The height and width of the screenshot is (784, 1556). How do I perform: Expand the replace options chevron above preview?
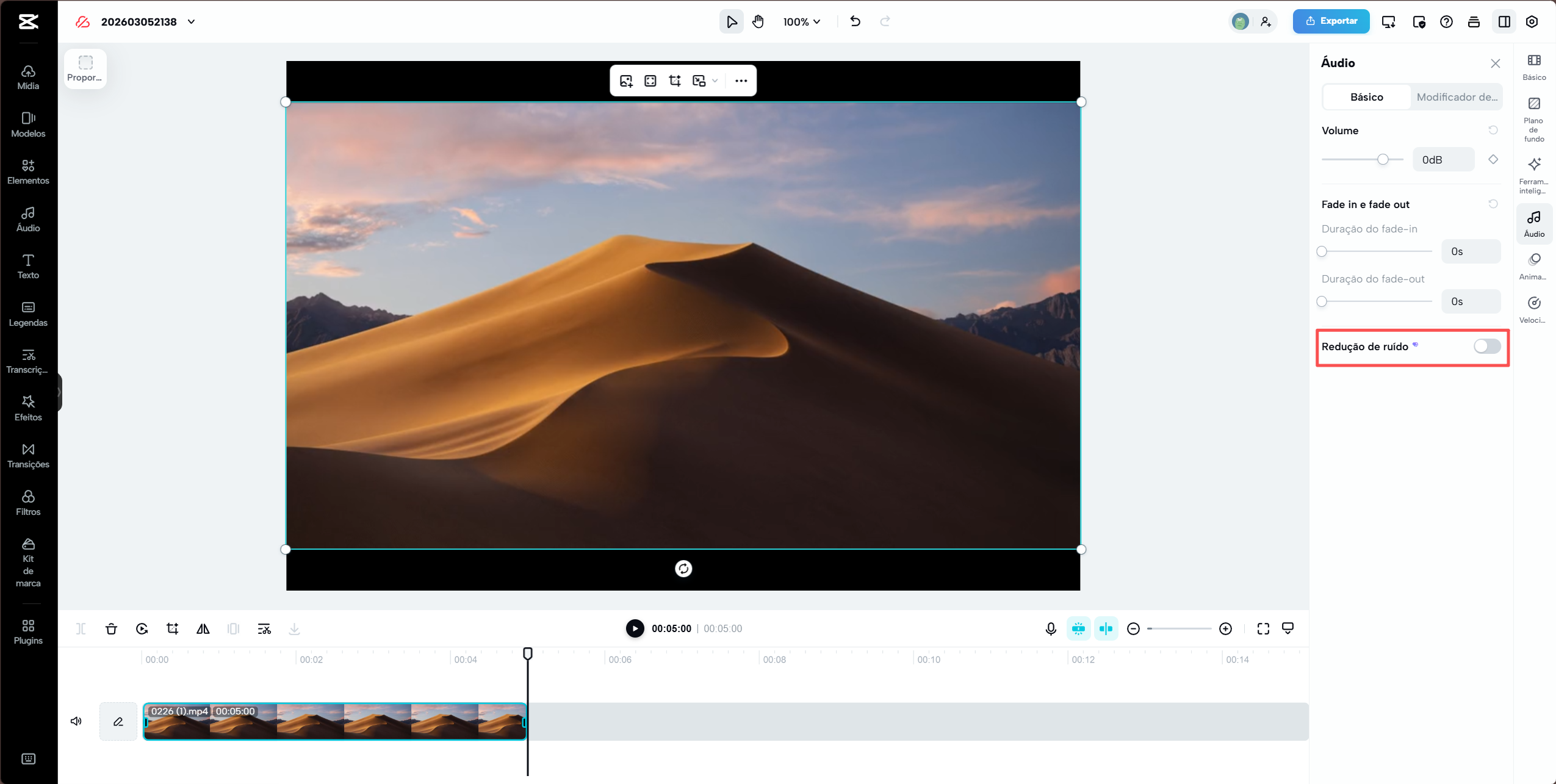pos(714,81)
